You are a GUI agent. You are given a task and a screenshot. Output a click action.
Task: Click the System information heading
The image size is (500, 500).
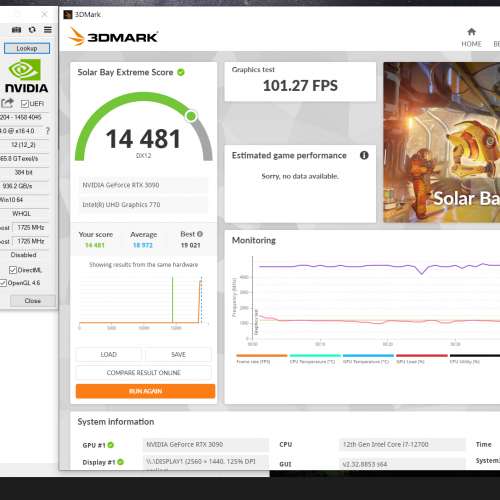[116, 422]
